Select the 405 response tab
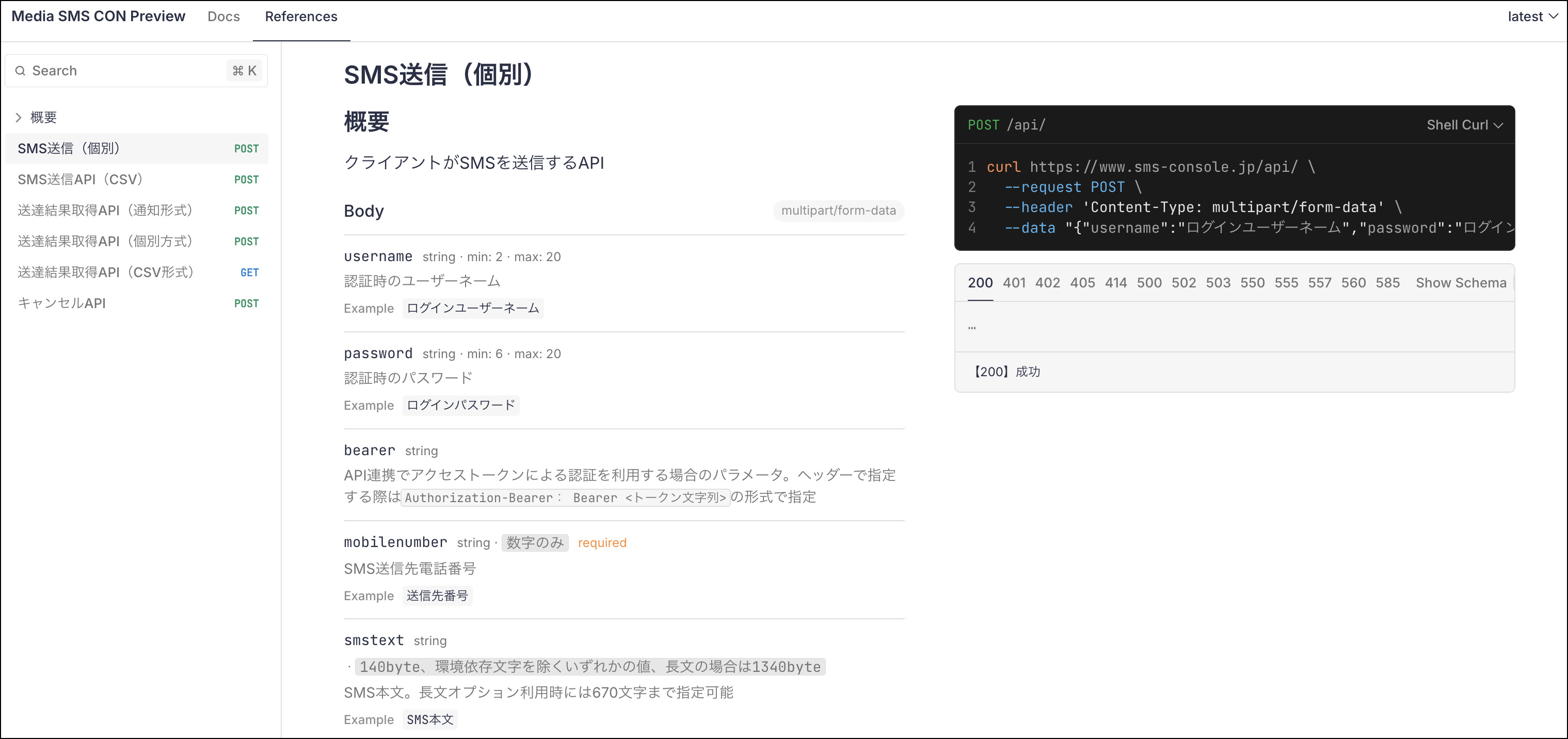Viewport: 1568px width, 739px height. [1082, 283]
